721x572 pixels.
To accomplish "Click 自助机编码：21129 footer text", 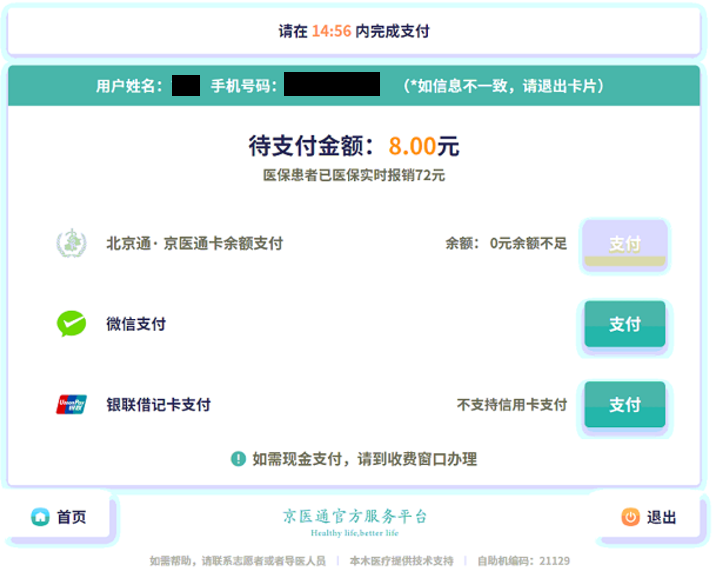I will pyautogui.click(x=523, y=561).
